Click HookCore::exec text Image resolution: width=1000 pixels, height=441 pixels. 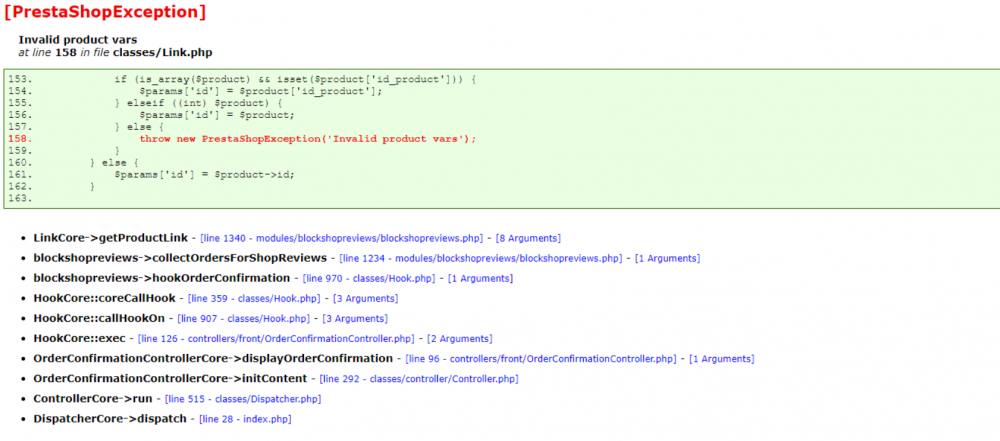(x=80, y=339)
